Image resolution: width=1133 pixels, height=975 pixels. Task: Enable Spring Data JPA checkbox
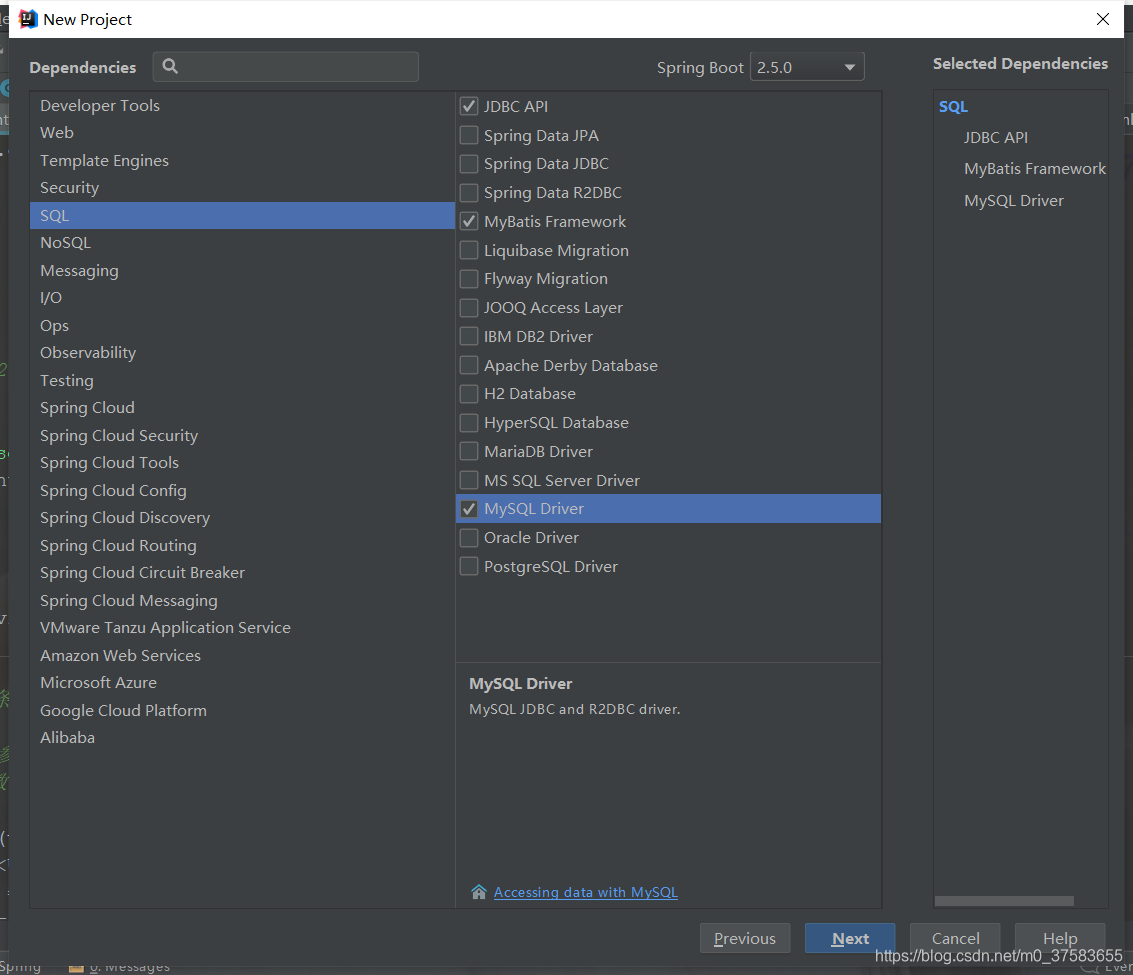tap(469, 135)
